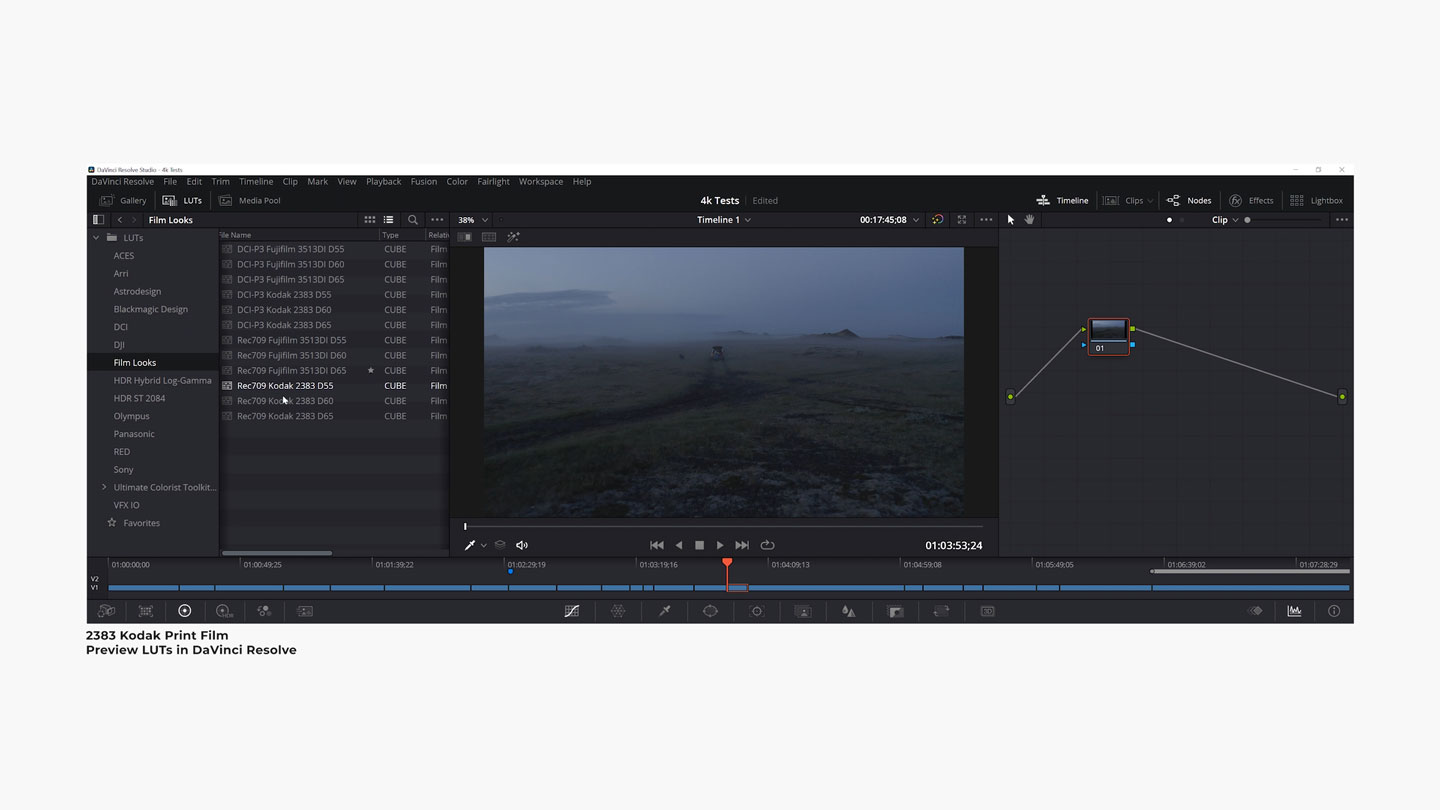Open the Playback menu
The width and height of the screenshot is (1440, 810).
tap(383, 182)
